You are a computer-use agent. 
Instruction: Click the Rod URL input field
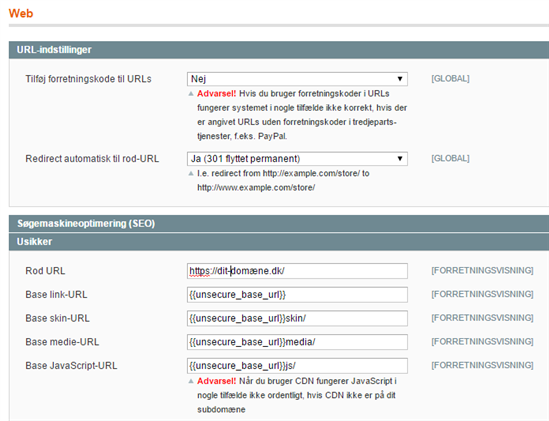click(297, 271)
